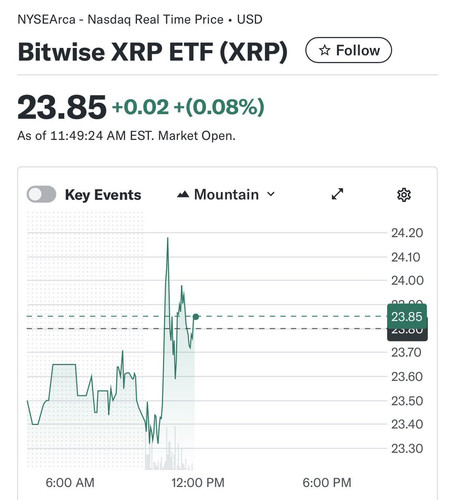The height and width of the screenshot is (500, 455).
Task: Expand the chevron next to Mountain
Action: pyautogui.click(x=271, y=194)
